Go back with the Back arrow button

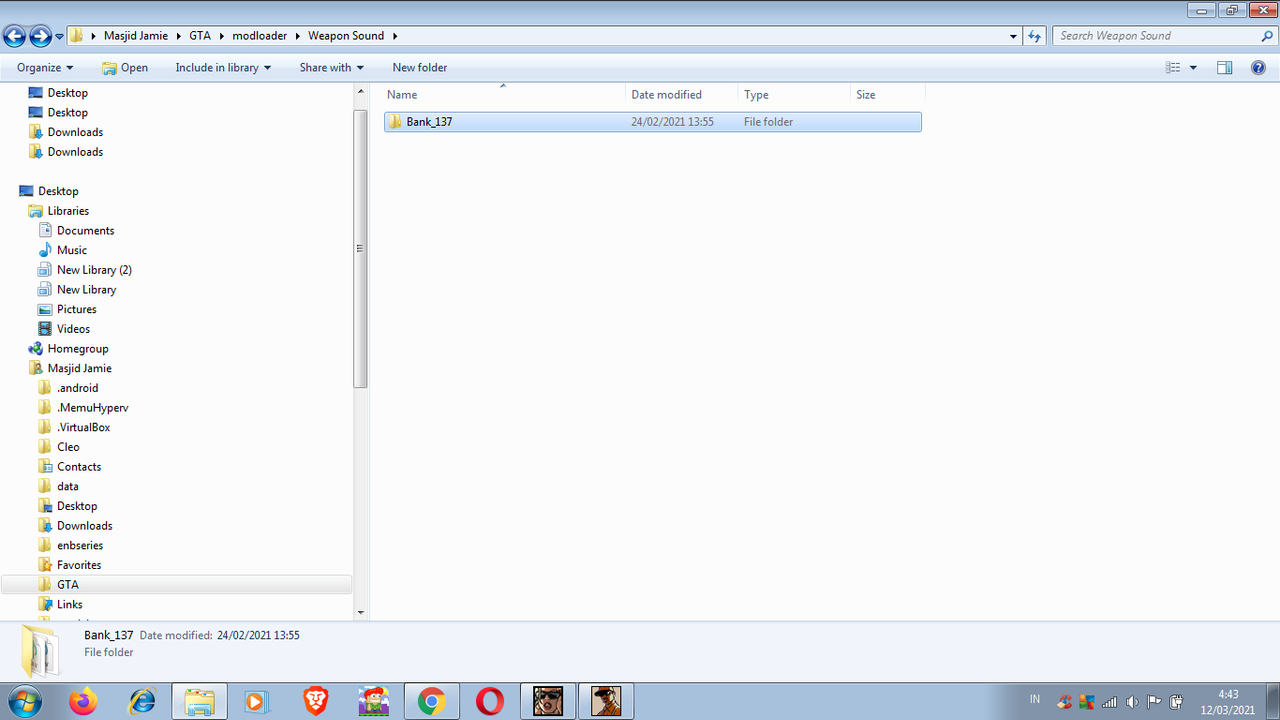tap(14, 37)
